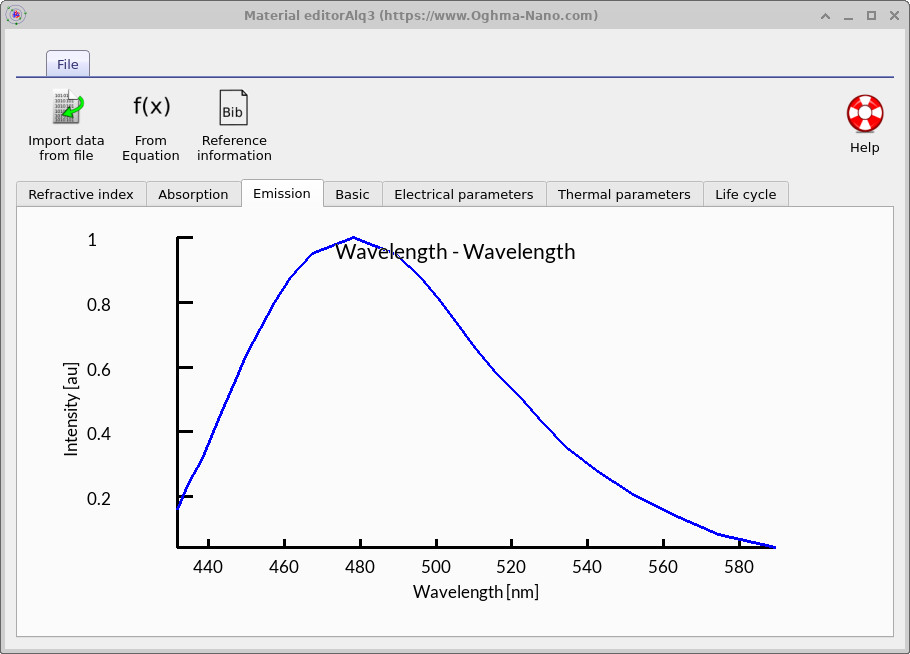Open Help using the lifebuoy icon

863,113
